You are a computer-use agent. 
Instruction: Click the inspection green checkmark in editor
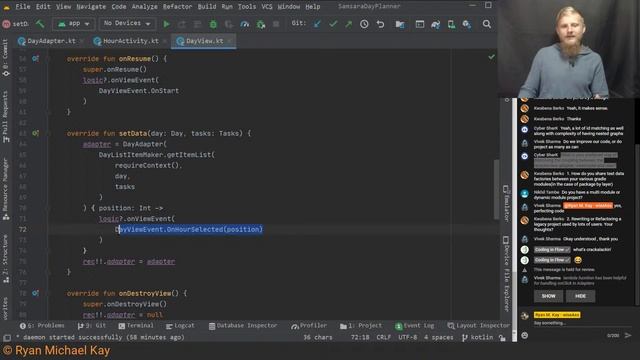point(491,57)
